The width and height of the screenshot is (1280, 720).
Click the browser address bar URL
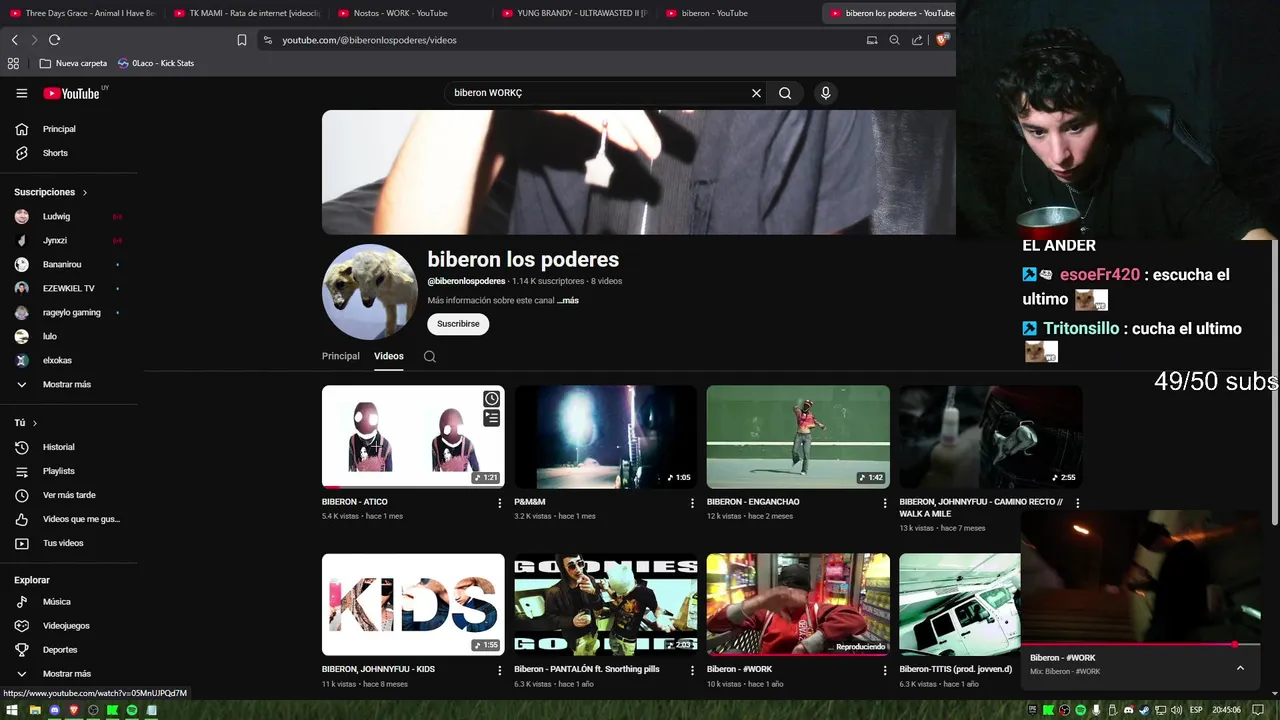point(369,40)
